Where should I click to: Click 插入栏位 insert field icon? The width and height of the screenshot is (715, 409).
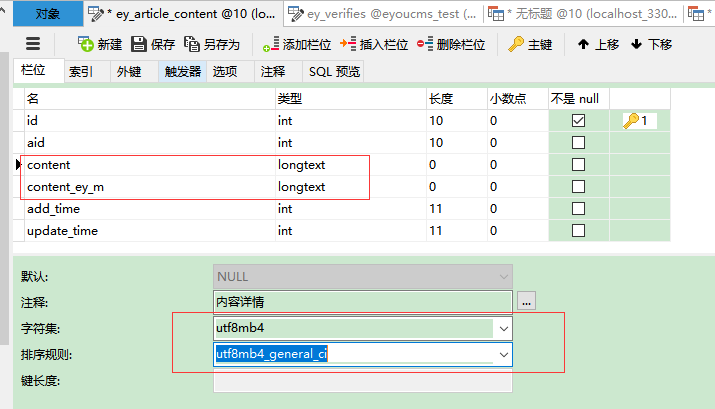click(348, 45)
